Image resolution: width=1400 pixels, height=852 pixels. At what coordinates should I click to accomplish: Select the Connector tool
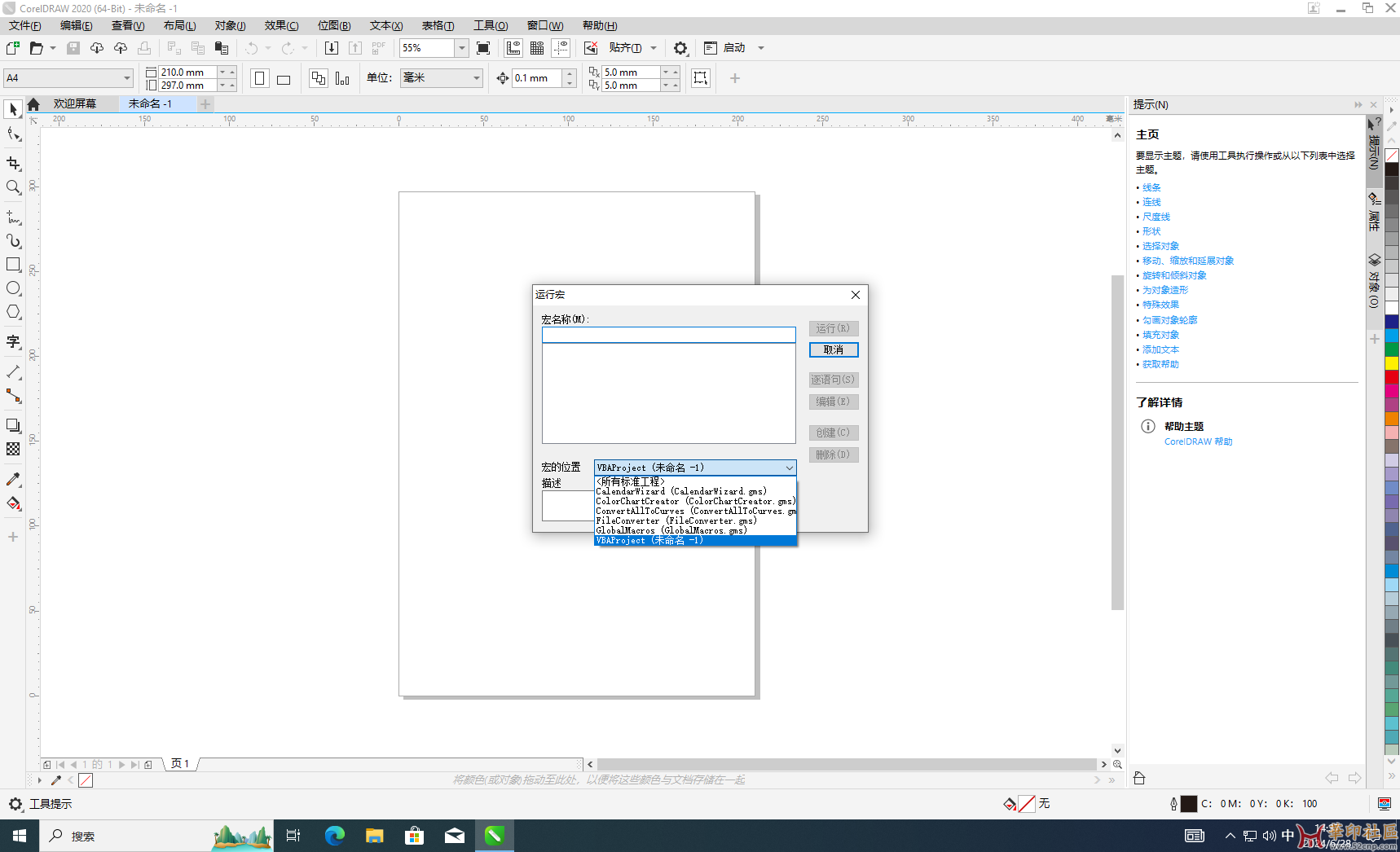click(13, 396)
